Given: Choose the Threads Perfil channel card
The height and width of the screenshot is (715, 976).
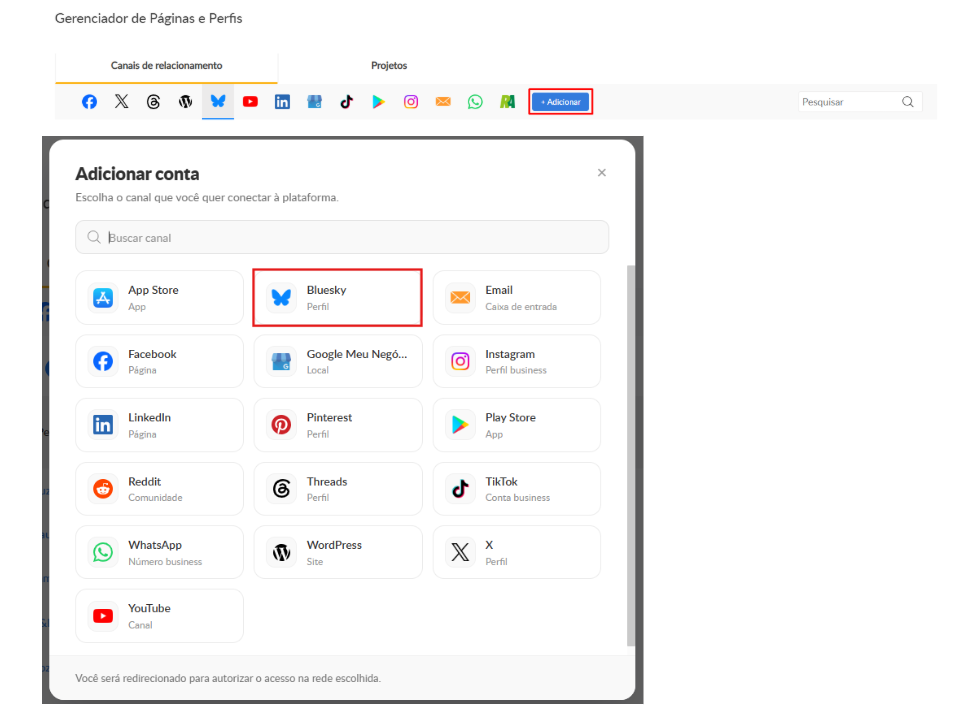Looking at the screenshot, I should 338,488.
